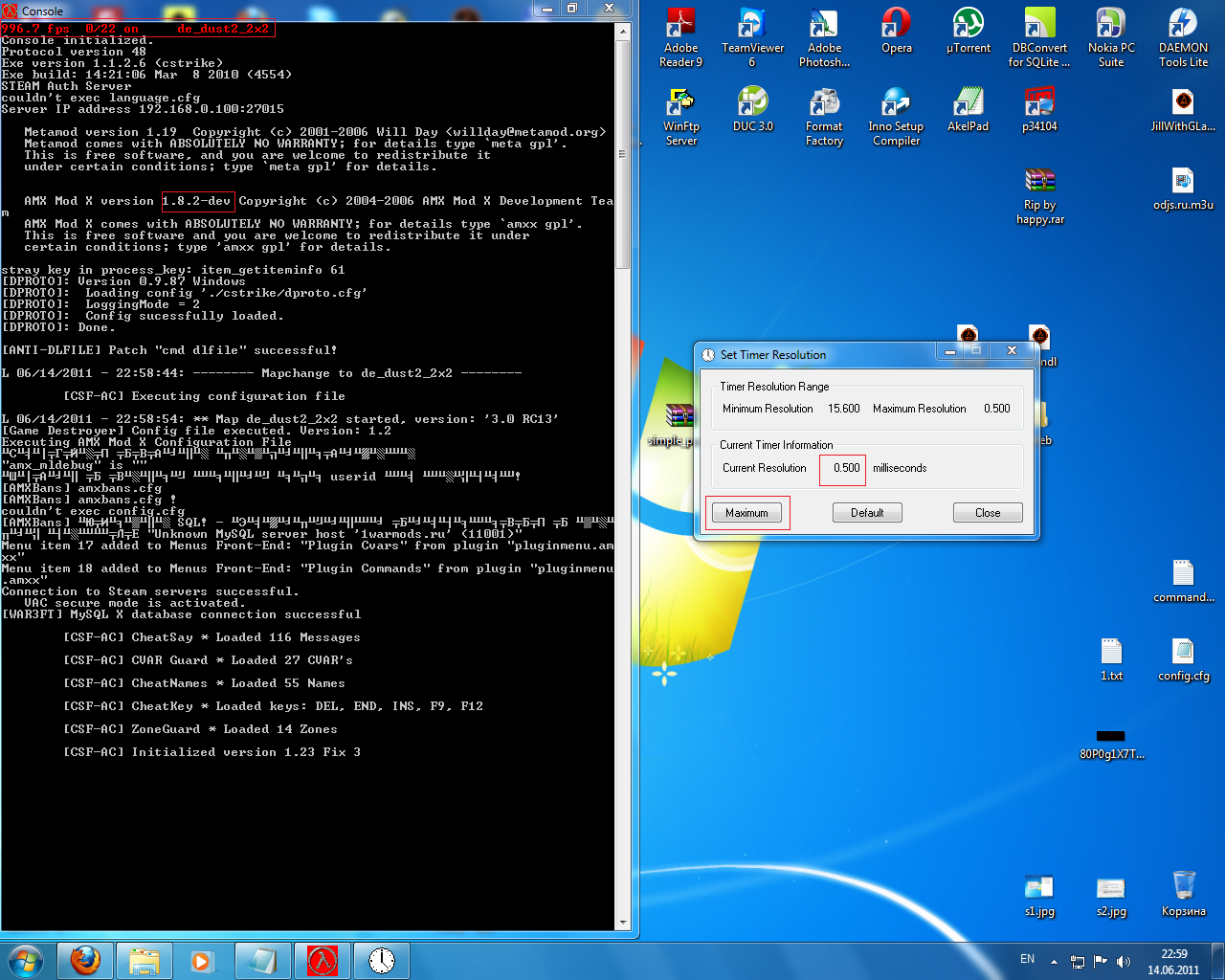Switch to the HLDS console taskbar button
1225x980 pixels.
[323, 960]
